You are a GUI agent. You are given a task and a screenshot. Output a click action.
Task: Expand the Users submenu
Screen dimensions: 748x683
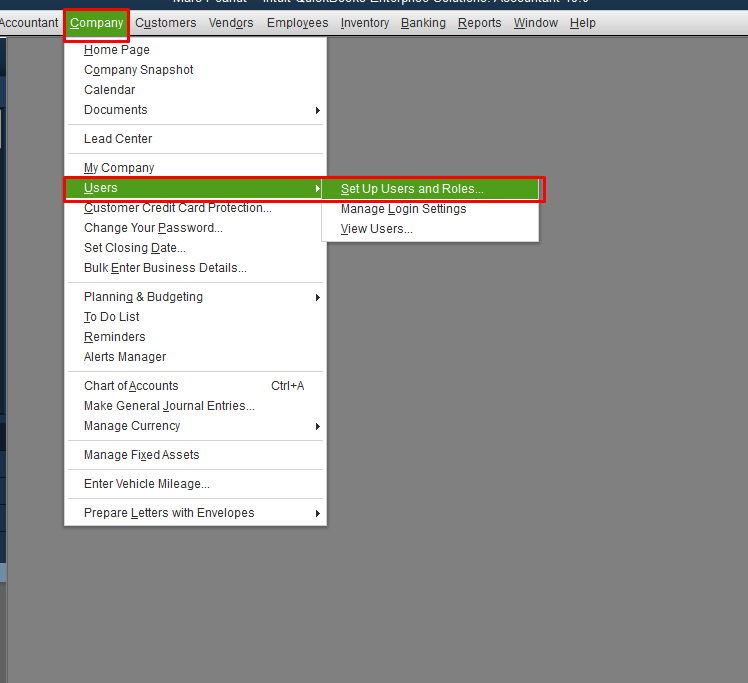click(x=195, y=188)
